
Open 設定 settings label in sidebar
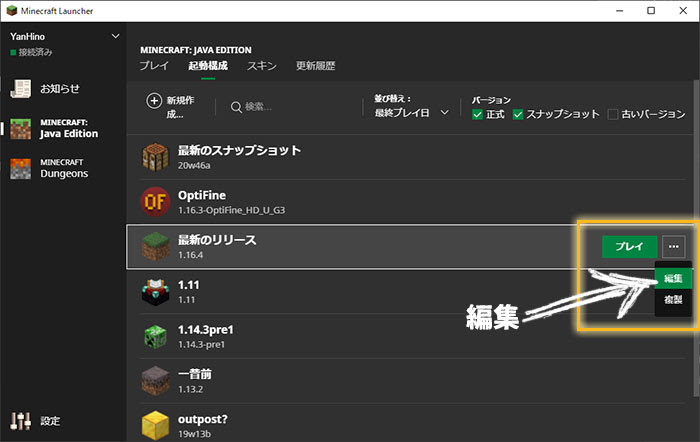tap(50, 421)
